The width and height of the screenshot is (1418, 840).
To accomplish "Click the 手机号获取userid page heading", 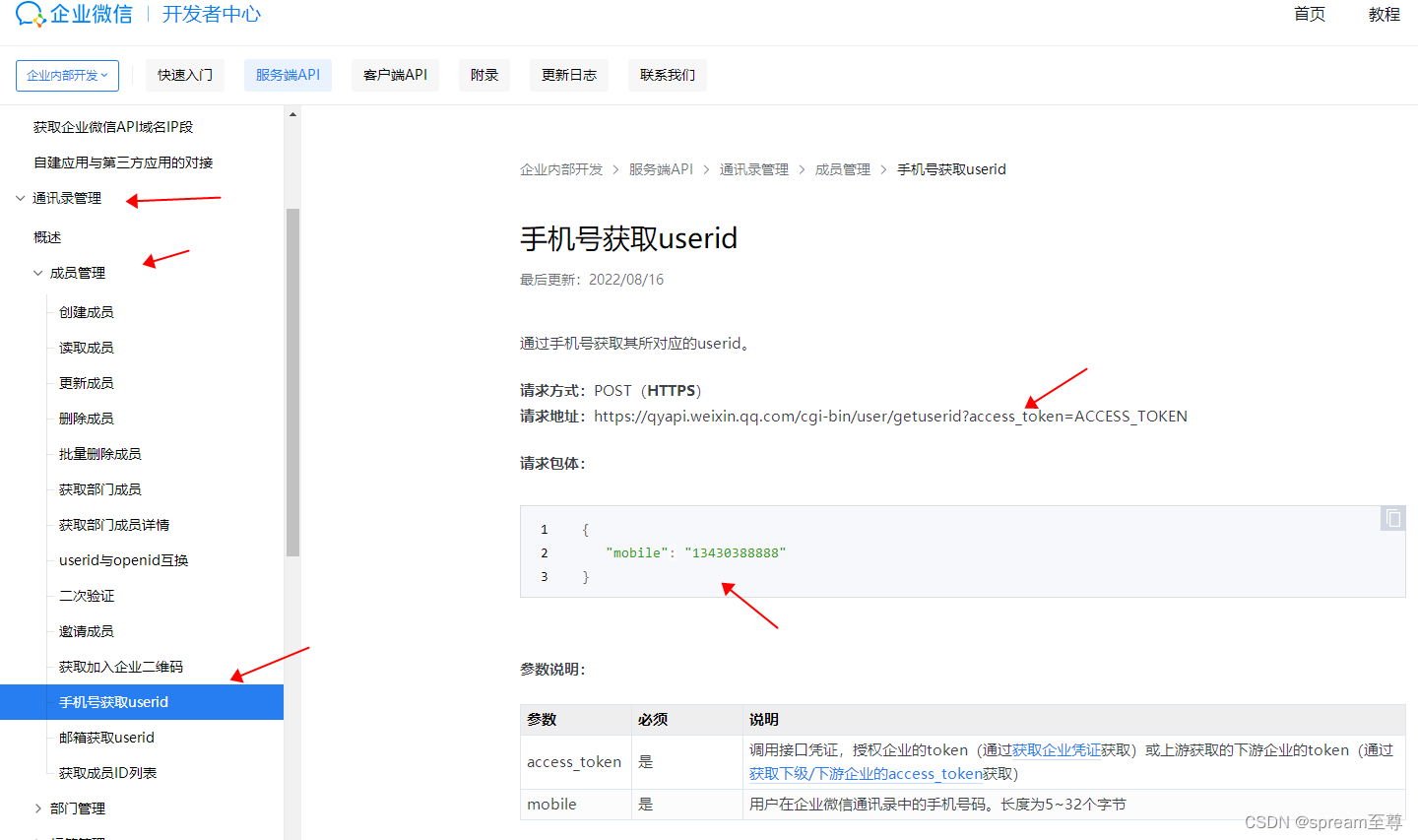I will coord(628,238).
